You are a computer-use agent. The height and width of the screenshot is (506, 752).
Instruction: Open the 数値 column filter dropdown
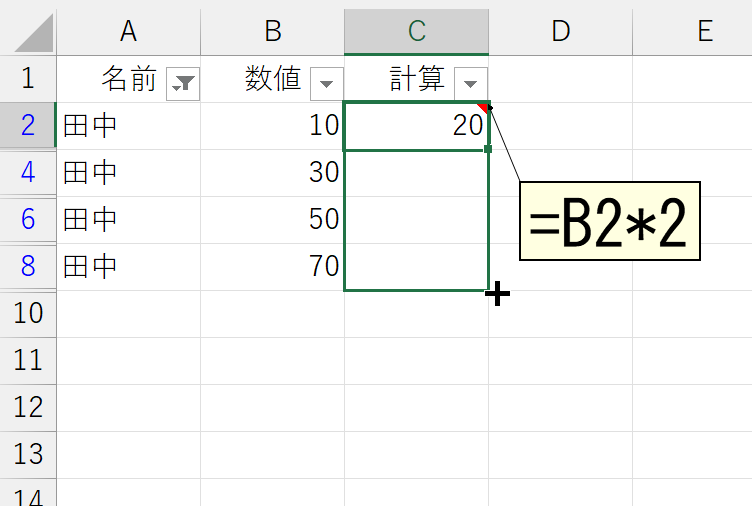tap(327, 84)
